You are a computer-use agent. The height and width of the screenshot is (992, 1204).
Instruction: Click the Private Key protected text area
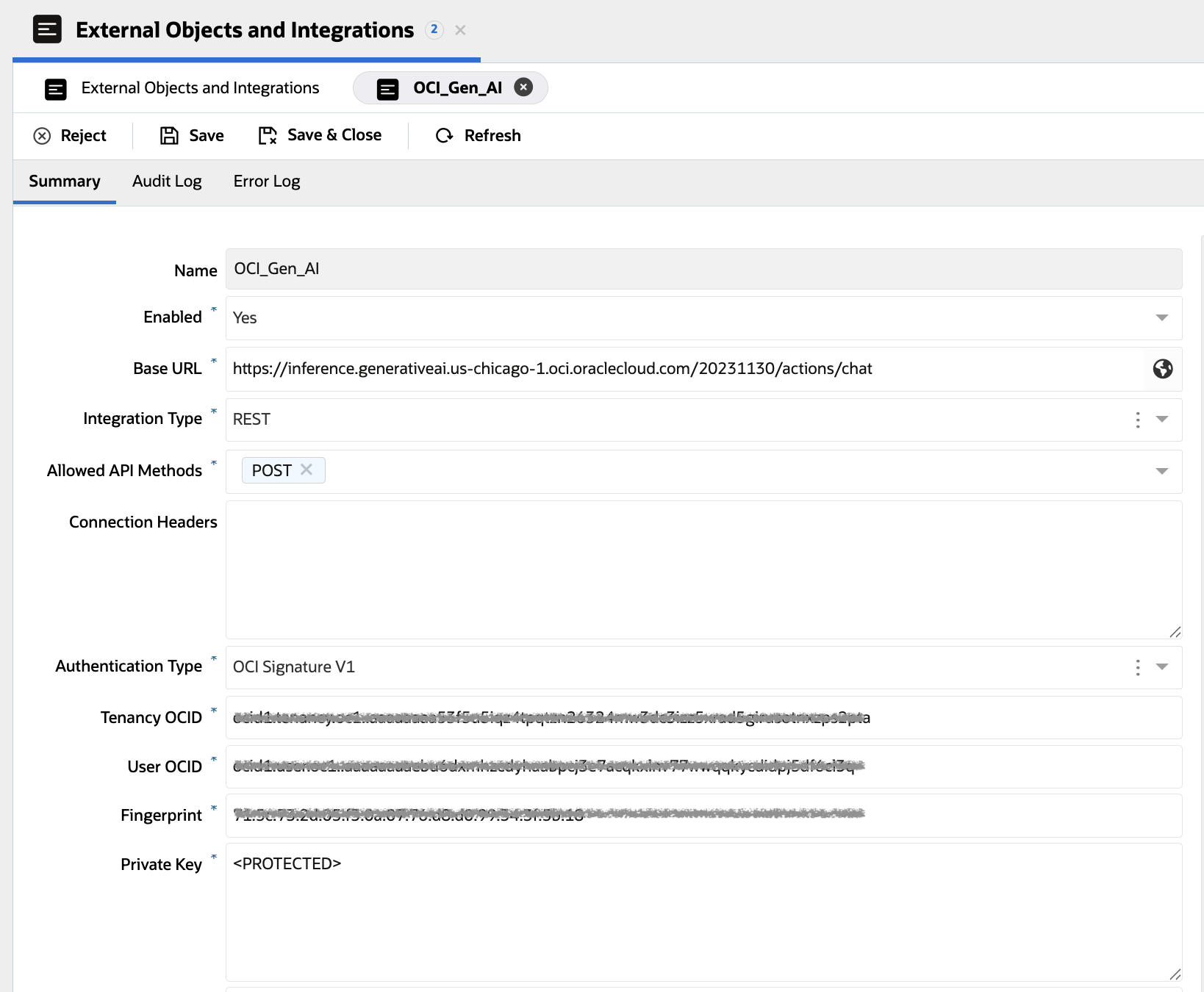pos(703,913)
